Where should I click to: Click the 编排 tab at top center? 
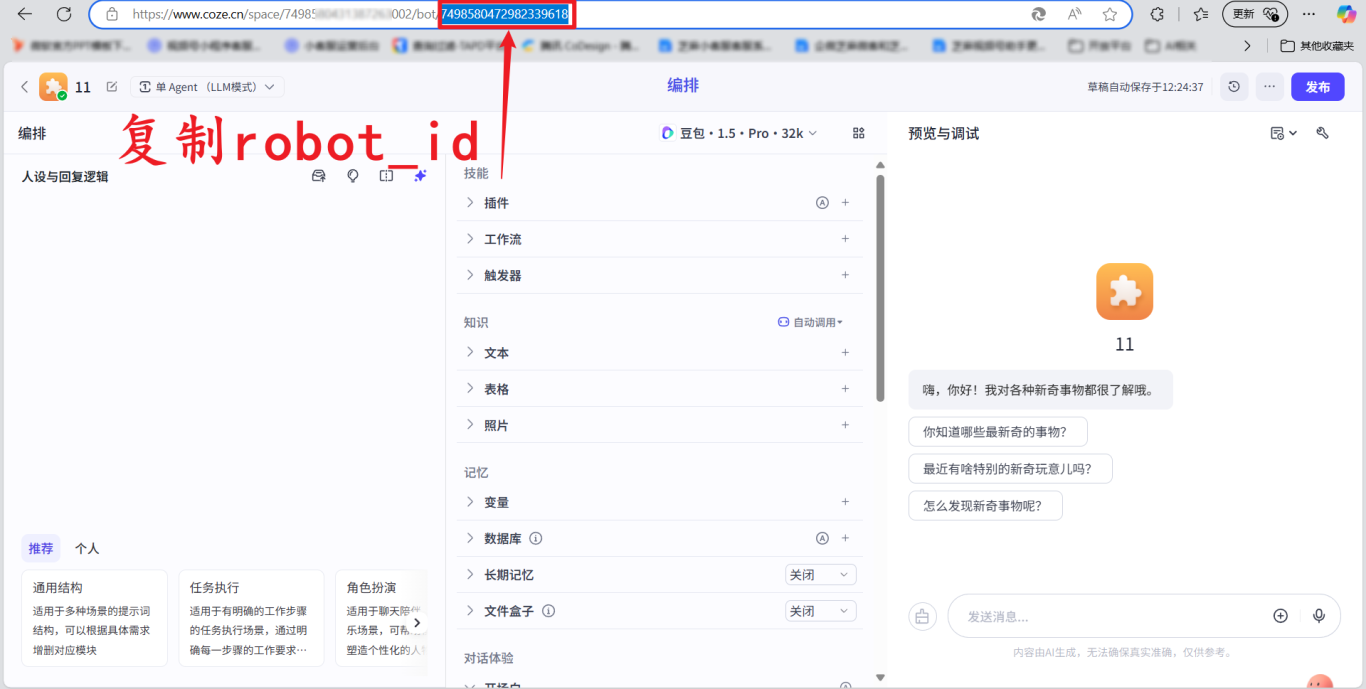[683, 86]
